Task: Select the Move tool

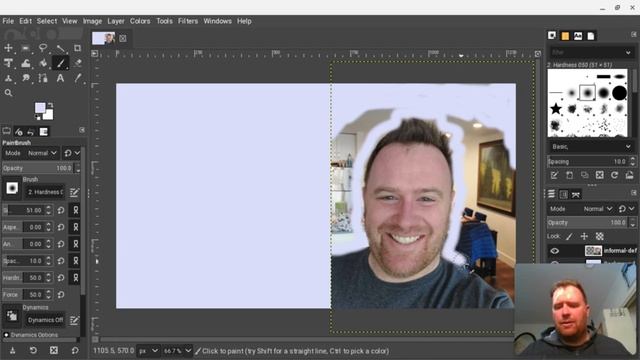Action: (x=8, y=48)
